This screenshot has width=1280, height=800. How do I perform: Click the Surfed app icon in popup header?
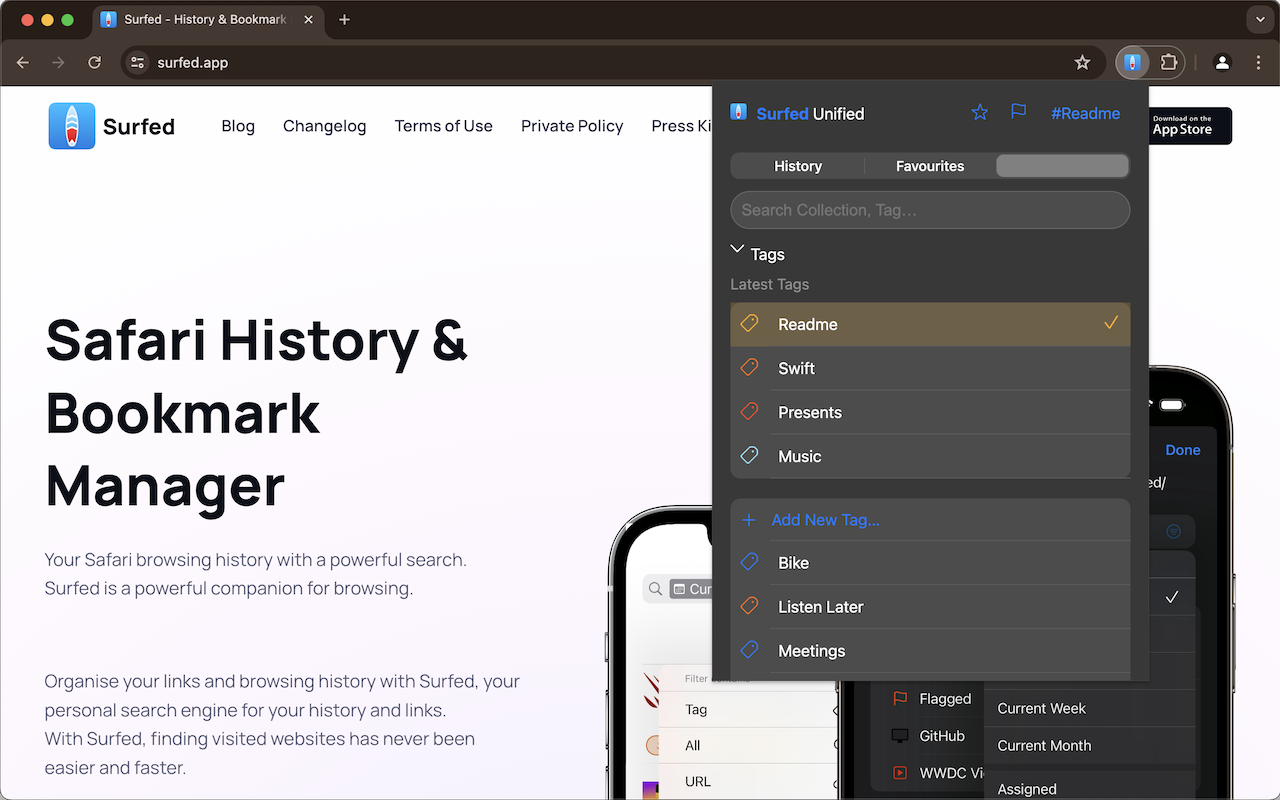point(739,113)
